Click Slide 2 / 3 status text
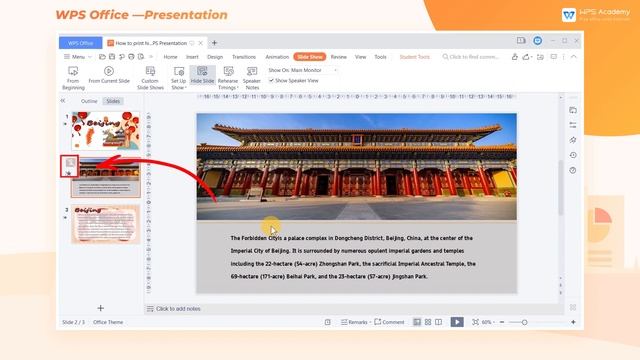 click(x=73, y=322)
